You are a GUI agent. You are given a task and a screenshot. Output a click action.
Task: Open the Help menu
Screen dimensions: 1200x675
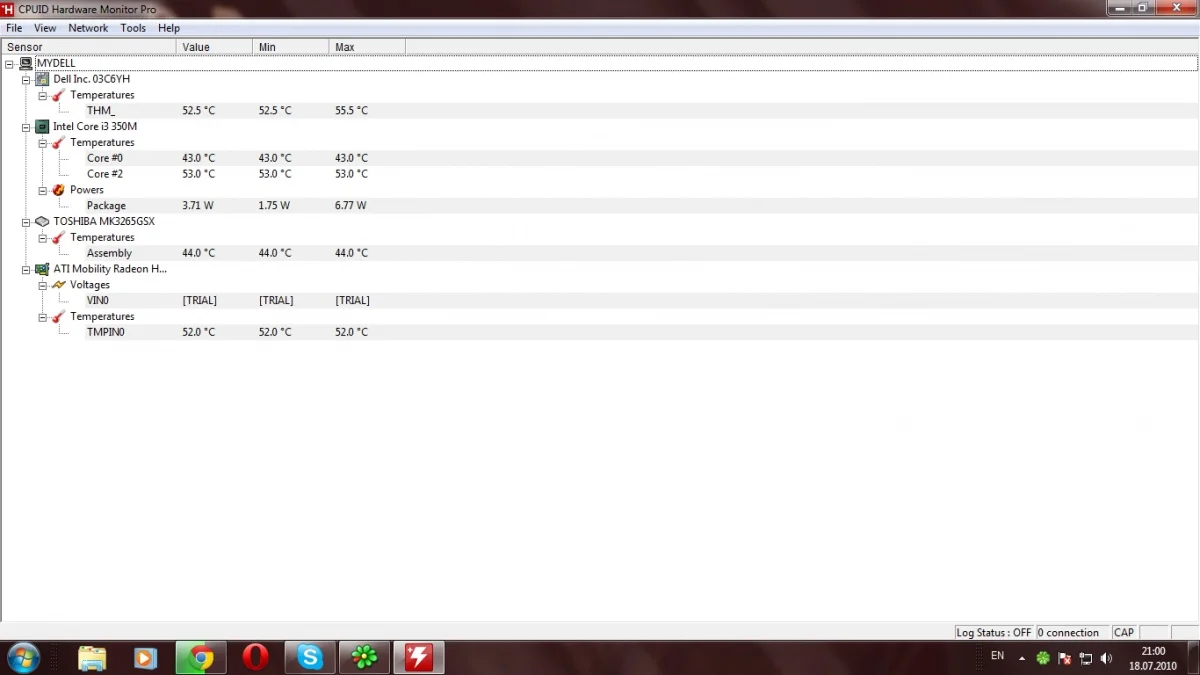(169, 28)
